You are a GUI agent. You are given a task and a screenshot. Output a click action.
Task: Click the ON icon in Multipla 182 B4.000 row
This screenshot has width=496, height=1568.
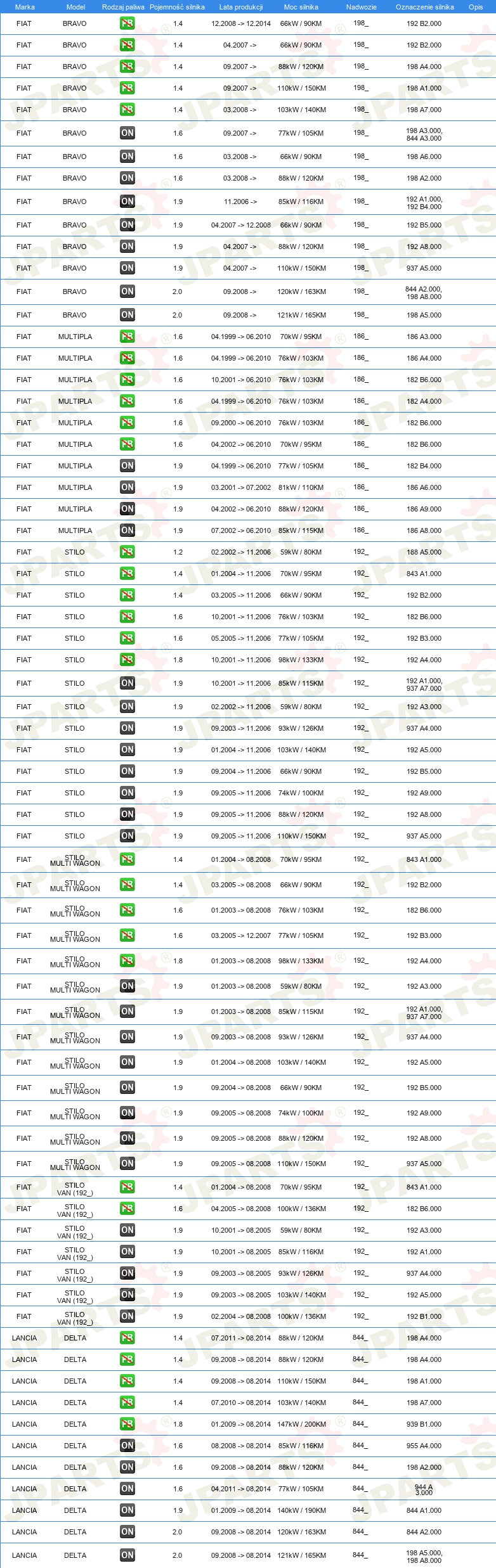[x=127, y=466]
